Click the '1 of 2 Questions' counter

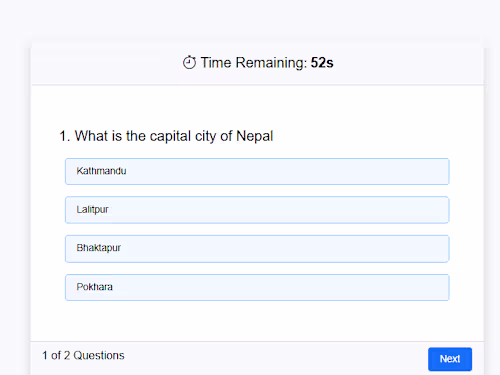pyautogui.click(x=83, y=355)
